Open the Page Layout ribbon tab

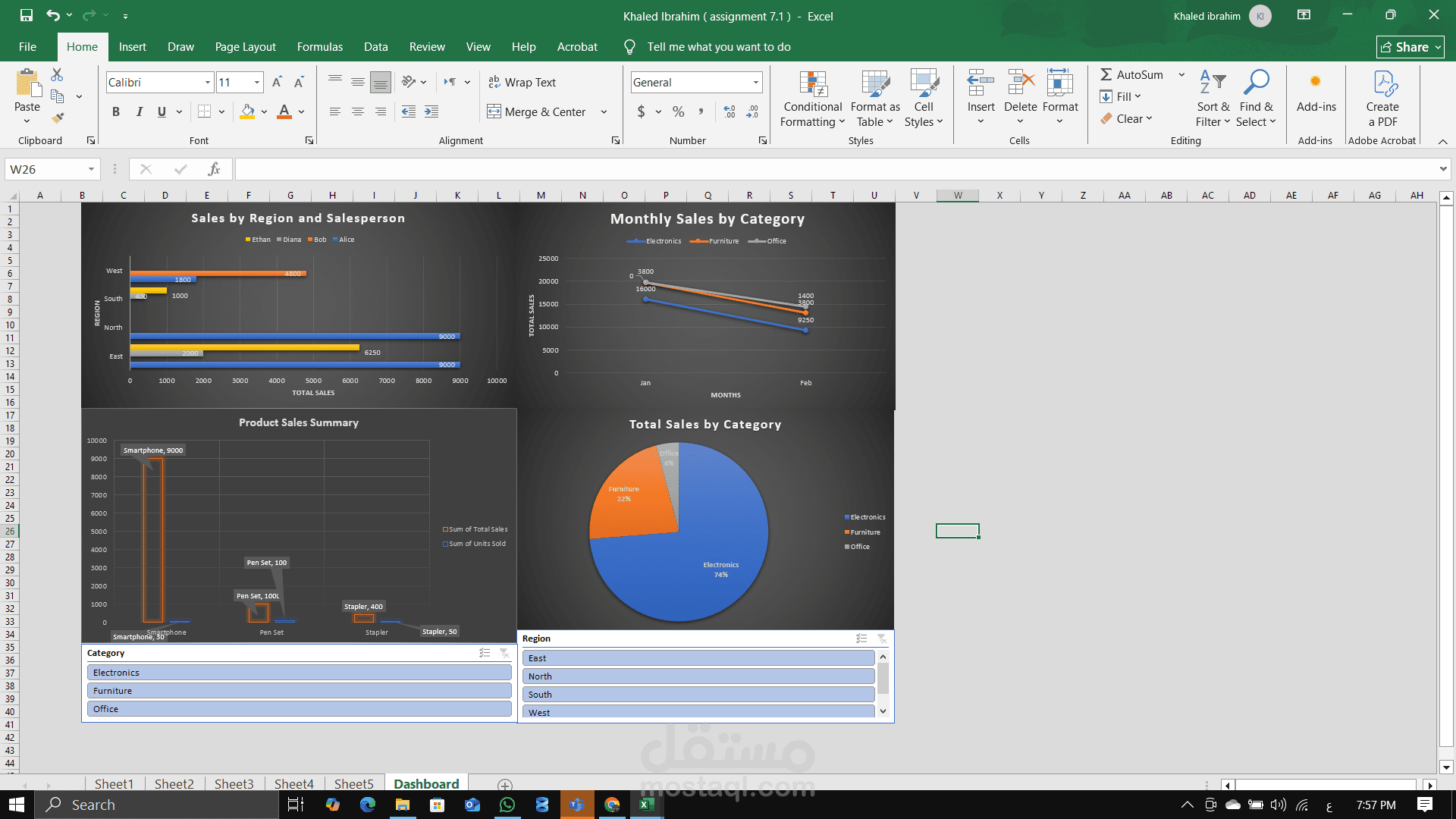click(246, 47)
